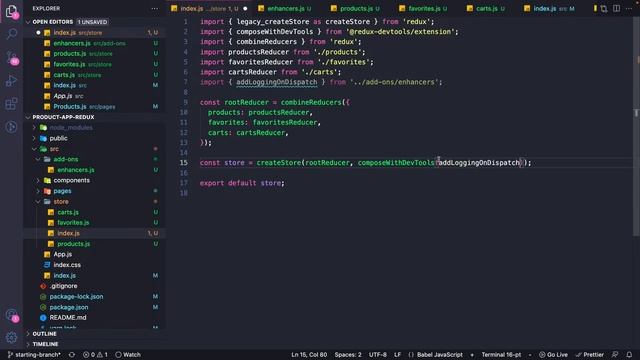Click the UTF-8 encoding indicator
The height and width of the screenshot is (360, 640).
378,355
